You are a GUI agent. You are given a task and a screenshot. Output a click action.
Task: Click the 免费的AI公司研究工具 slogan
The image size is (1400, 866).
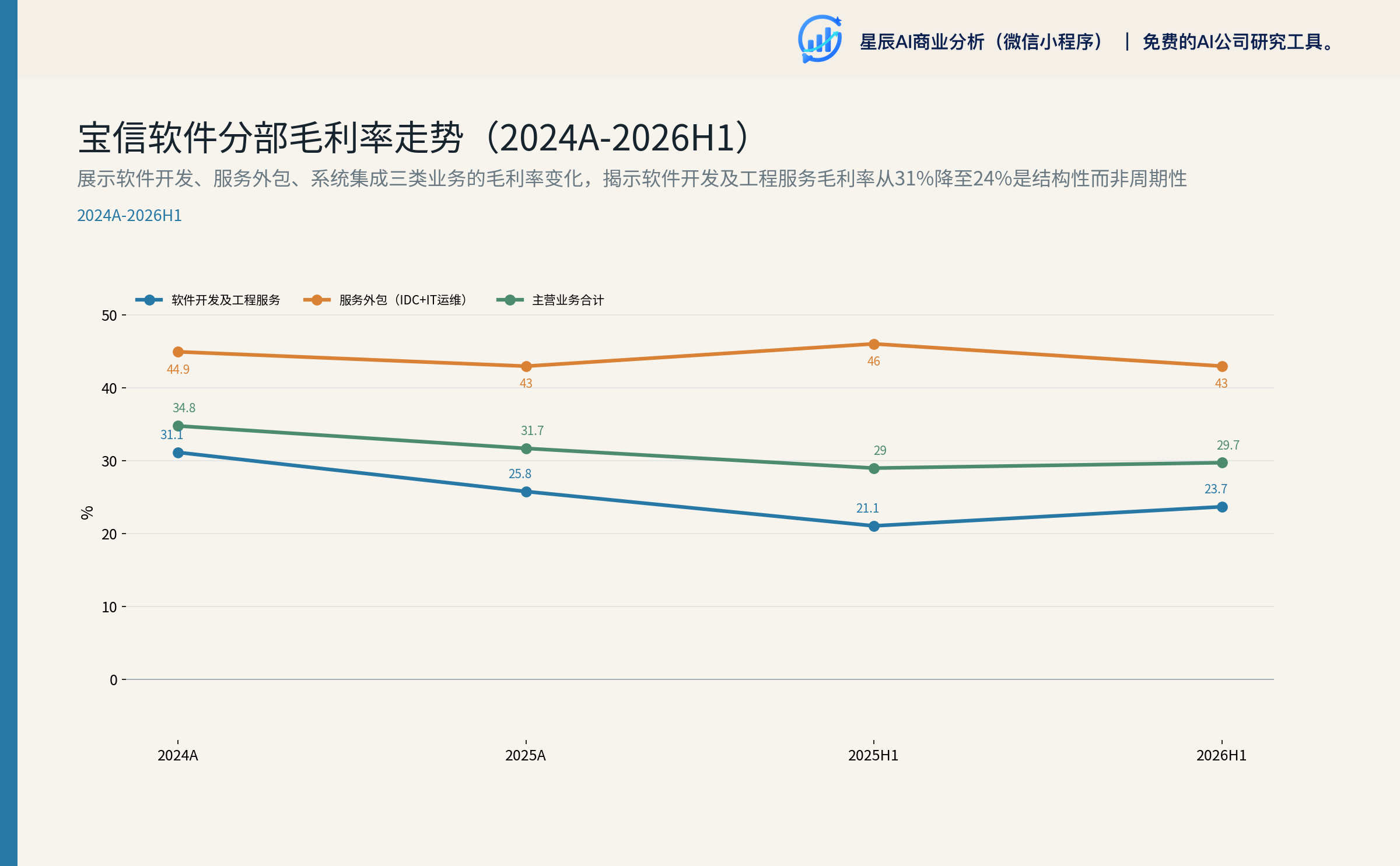click(x=1239, y=42)
